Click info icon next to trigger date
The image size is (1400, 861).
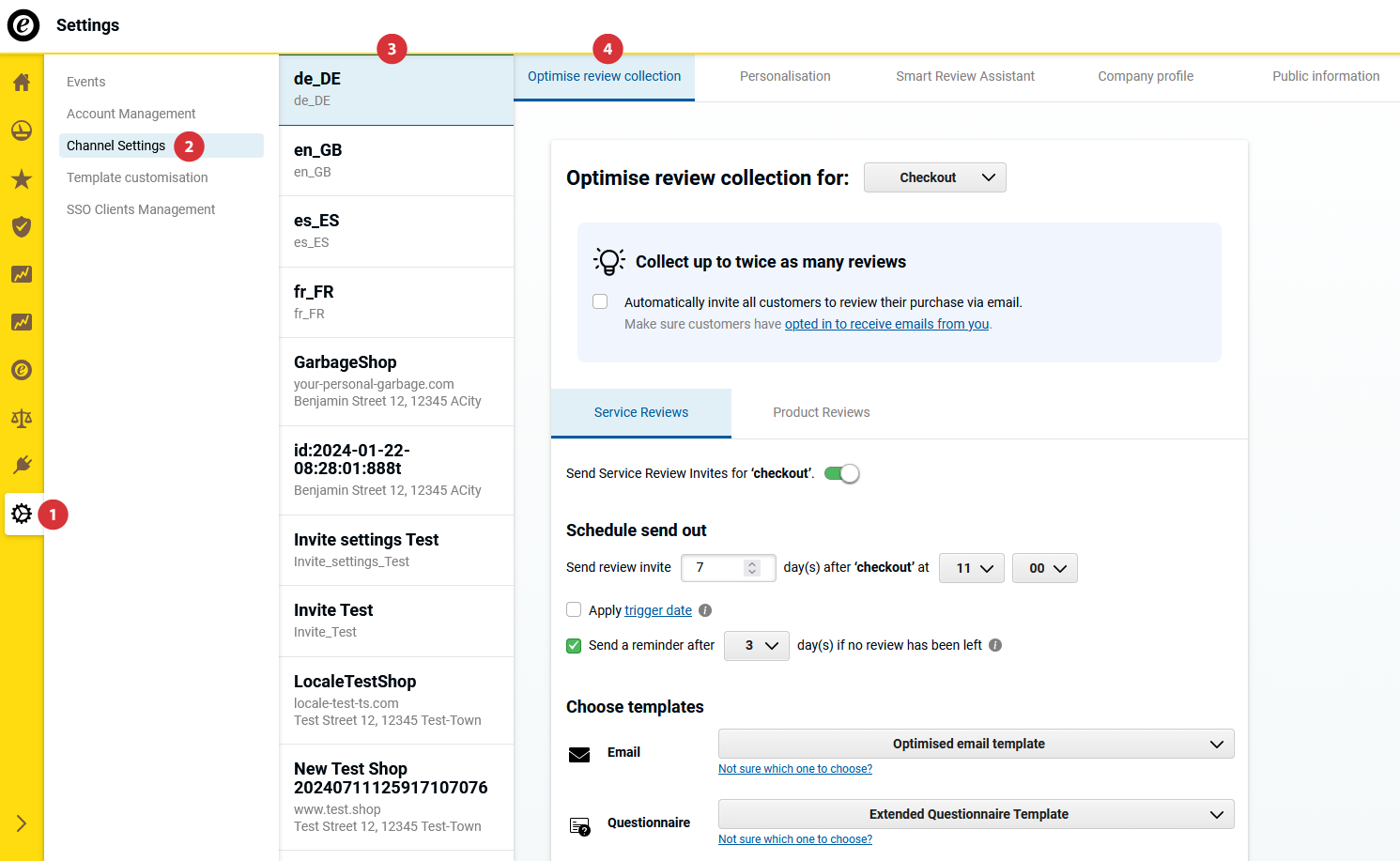(x=705, y=610)
